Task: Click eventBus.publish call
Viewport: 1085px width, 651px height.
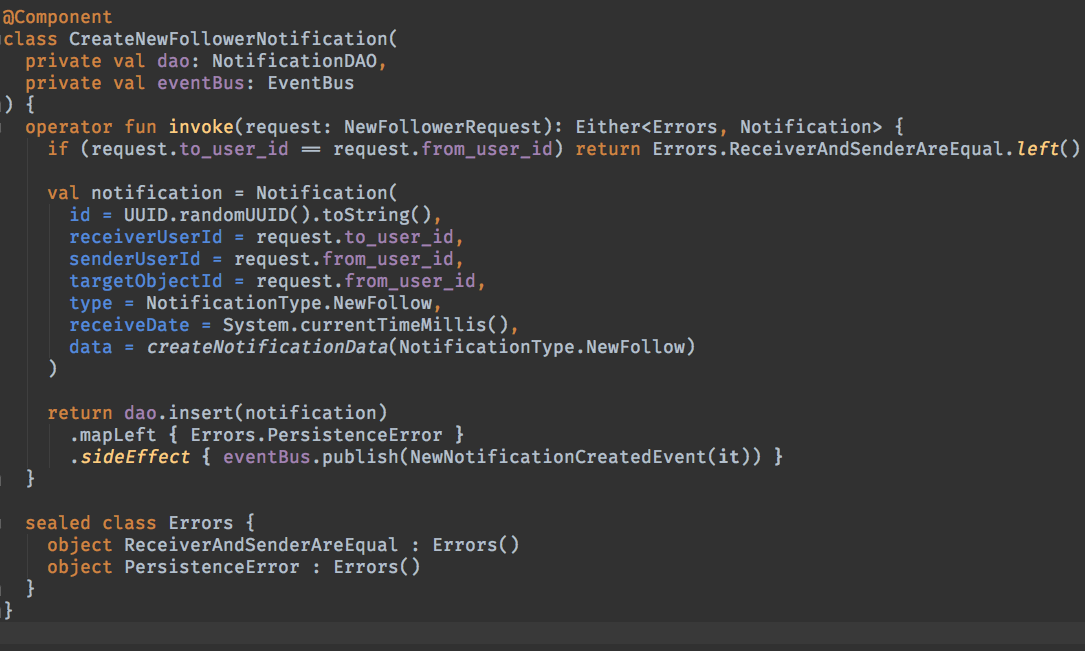Action: point(311,457)
